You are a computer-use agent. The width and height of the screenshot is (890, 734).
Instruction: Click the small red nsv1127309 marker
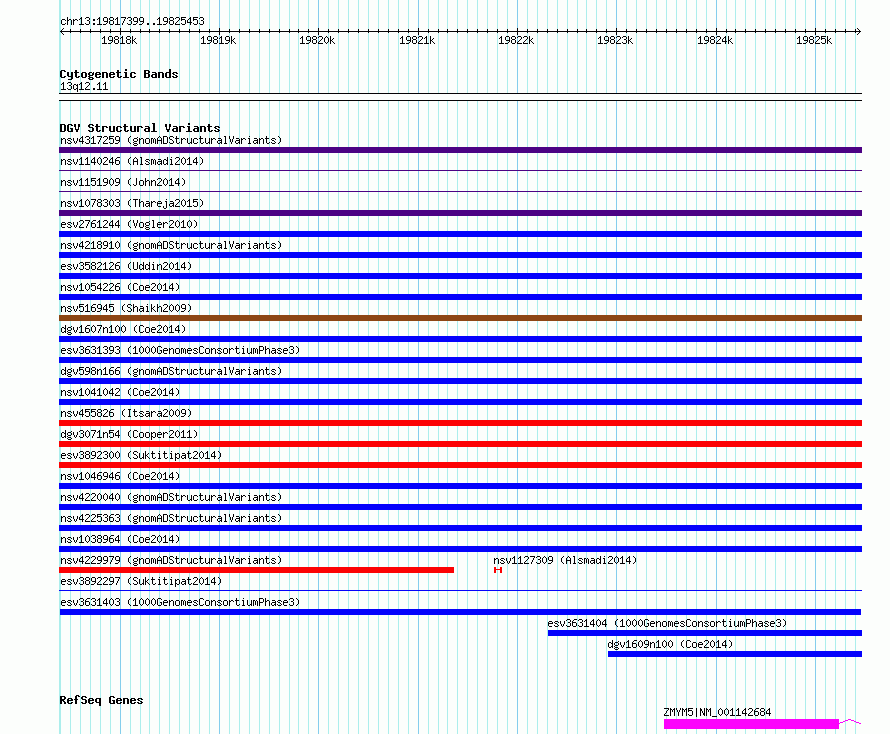[498, 570]
